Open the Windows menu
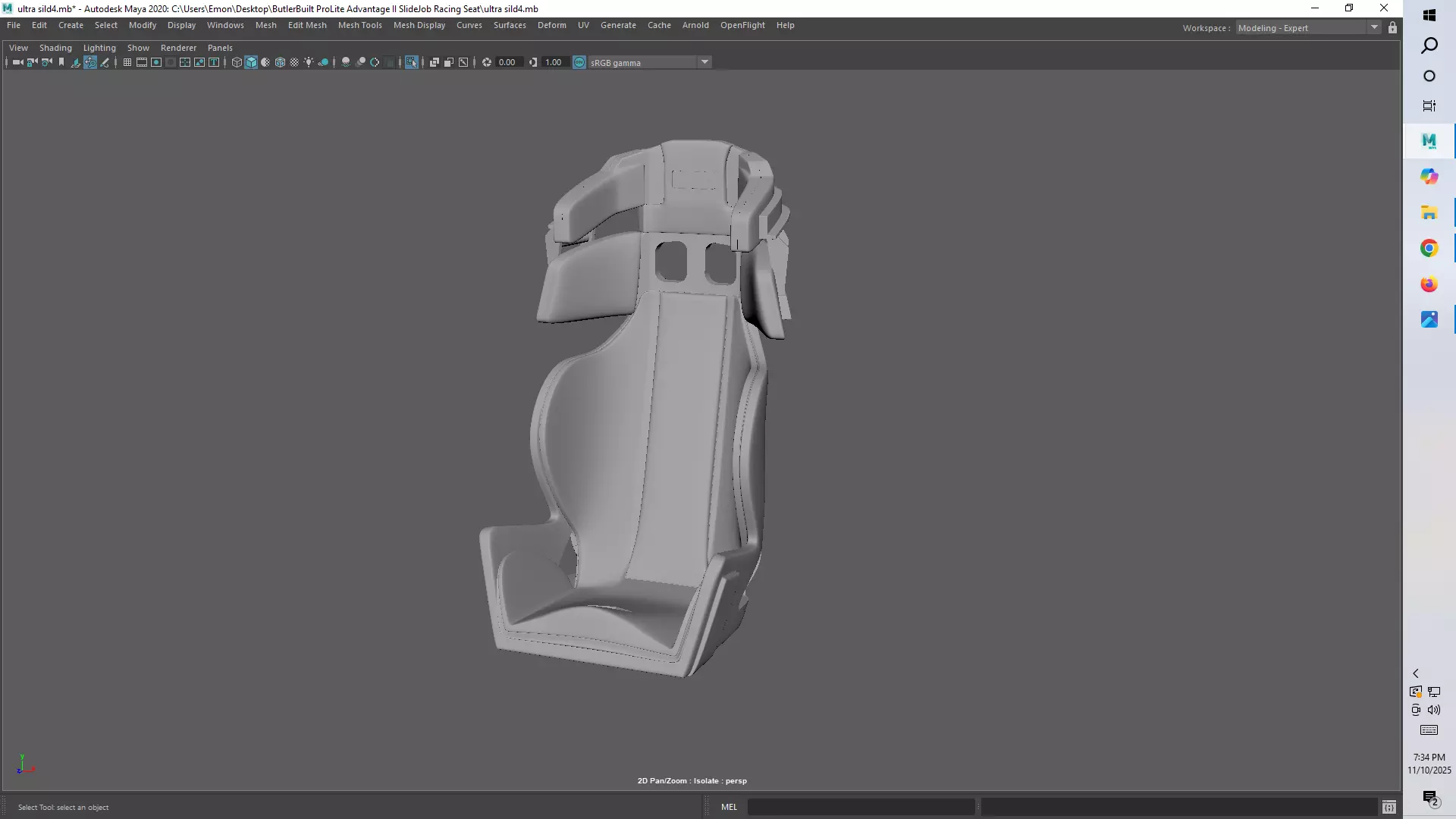This screenshot has height=819, width=1456. 225,25
